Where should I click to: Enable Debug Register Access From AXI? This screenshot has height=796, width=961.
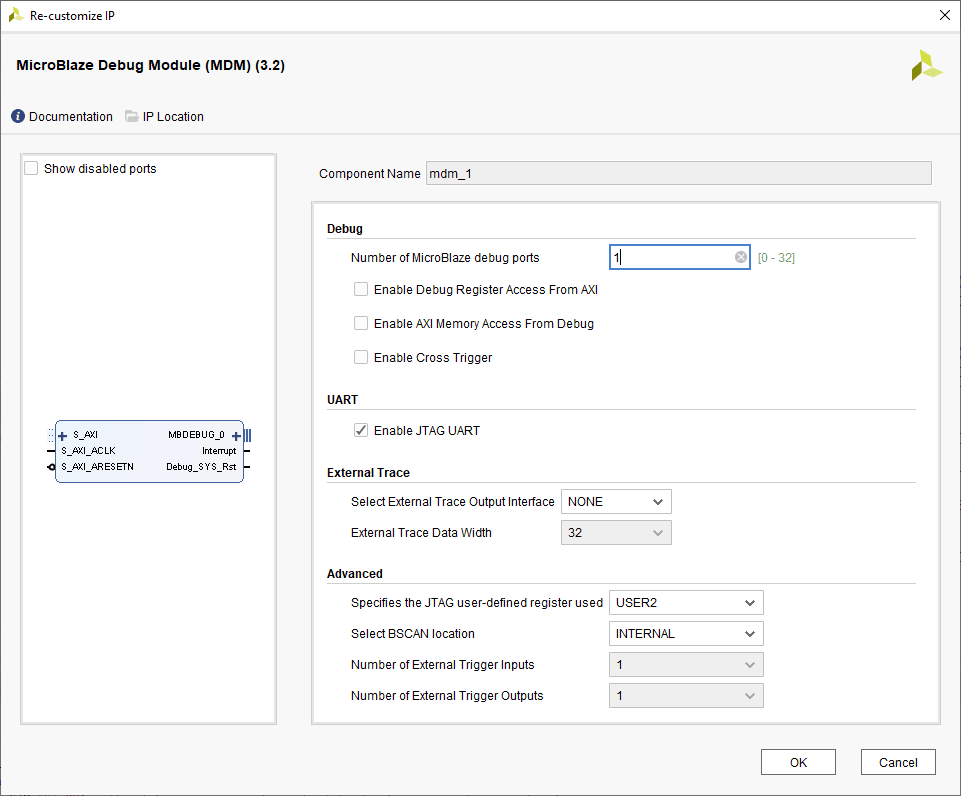pyautogui.click(x=361, y=290)
